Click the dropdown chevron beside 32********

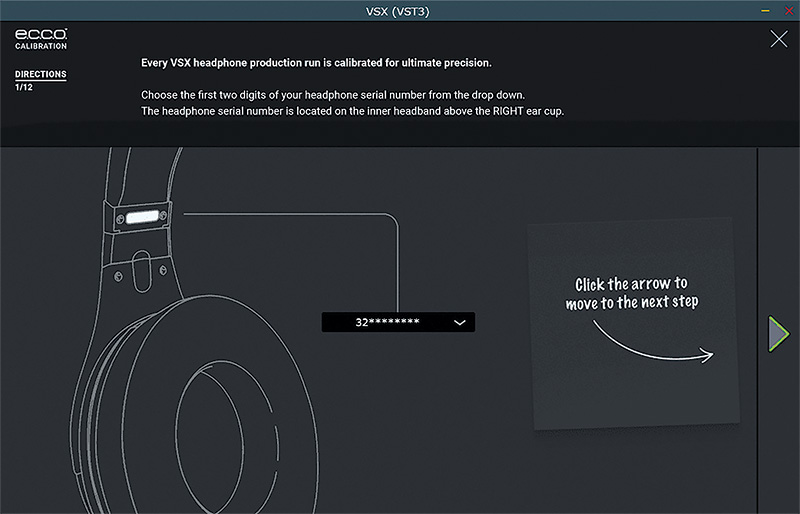459,322
